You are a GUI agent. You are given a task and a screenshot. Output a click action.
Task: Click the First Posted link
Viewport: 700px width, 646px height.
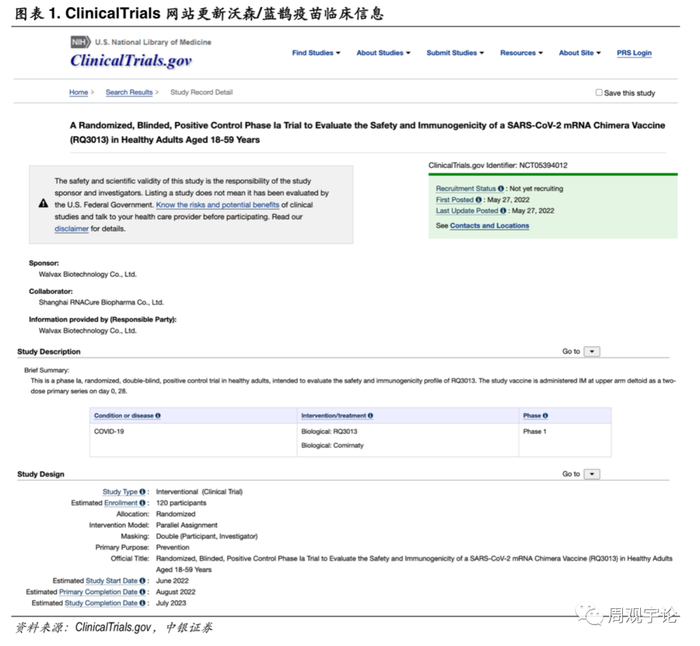454,200
